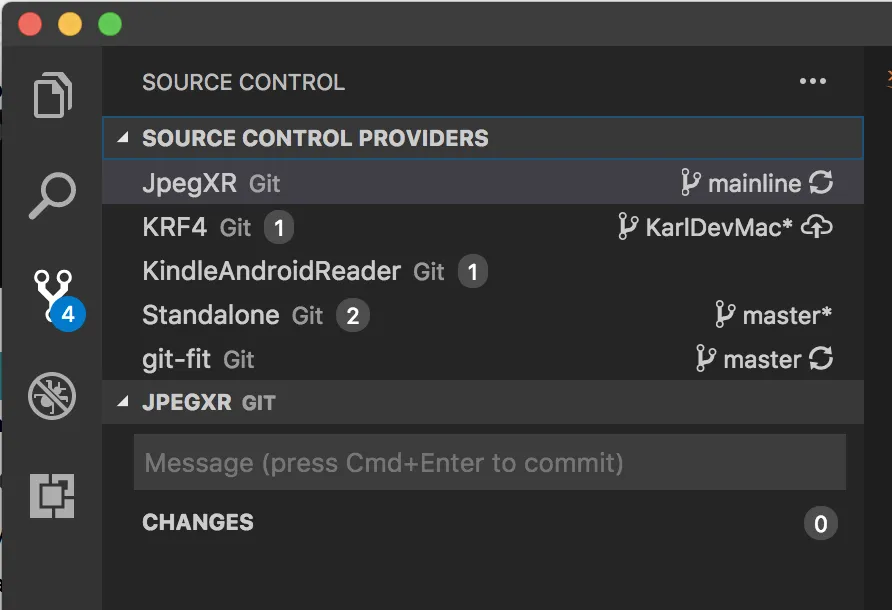Publish KRF4 changes with cloud upload icon

click(x=818, y=227)
